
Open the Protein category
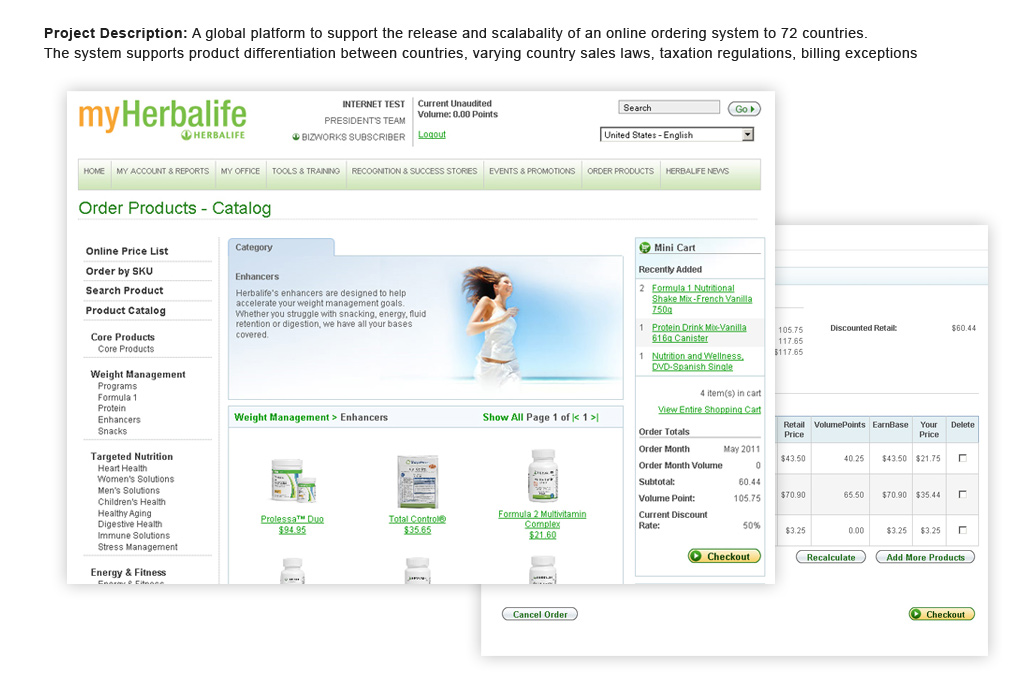click(x=112, y=409)
